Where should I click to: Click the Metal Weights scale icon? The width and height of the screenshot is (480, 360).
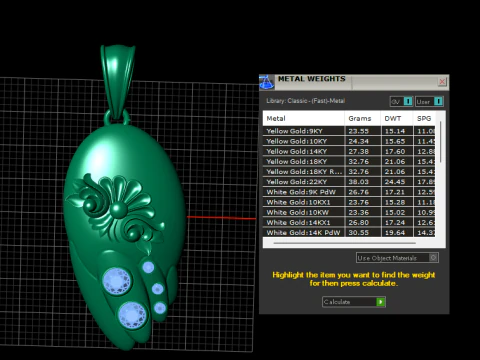click(267, 82)
